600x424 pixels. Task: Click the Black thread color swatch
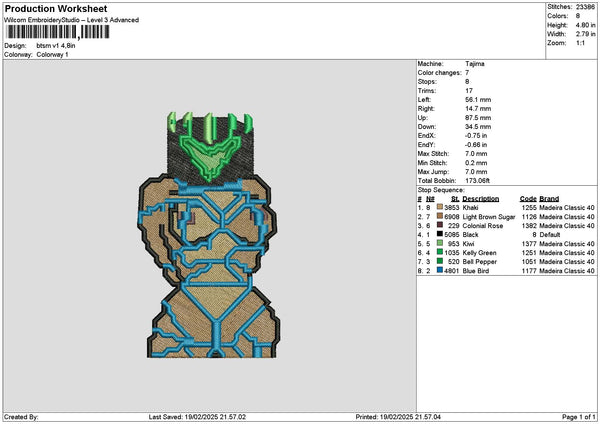[x=440, y=234]
